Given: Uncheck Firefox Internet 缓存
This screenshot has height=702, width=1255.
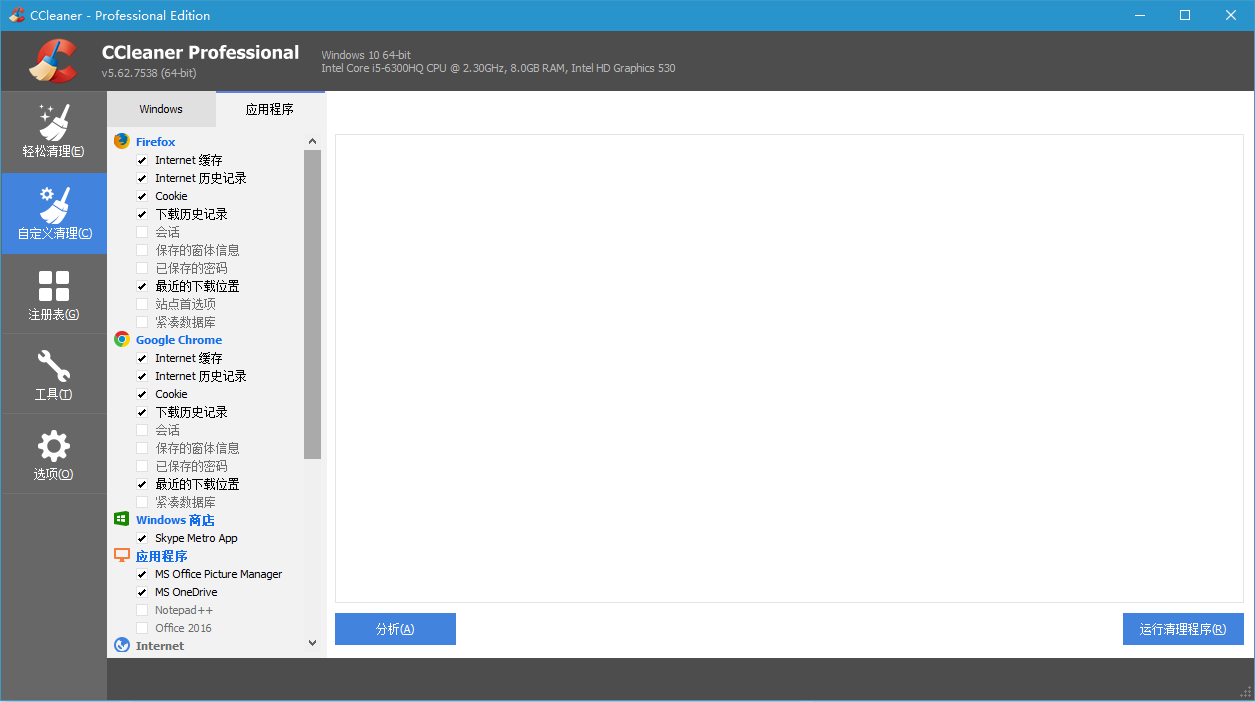Looking at the screenshot, I should pyautogui.click(x=142, y=160).
